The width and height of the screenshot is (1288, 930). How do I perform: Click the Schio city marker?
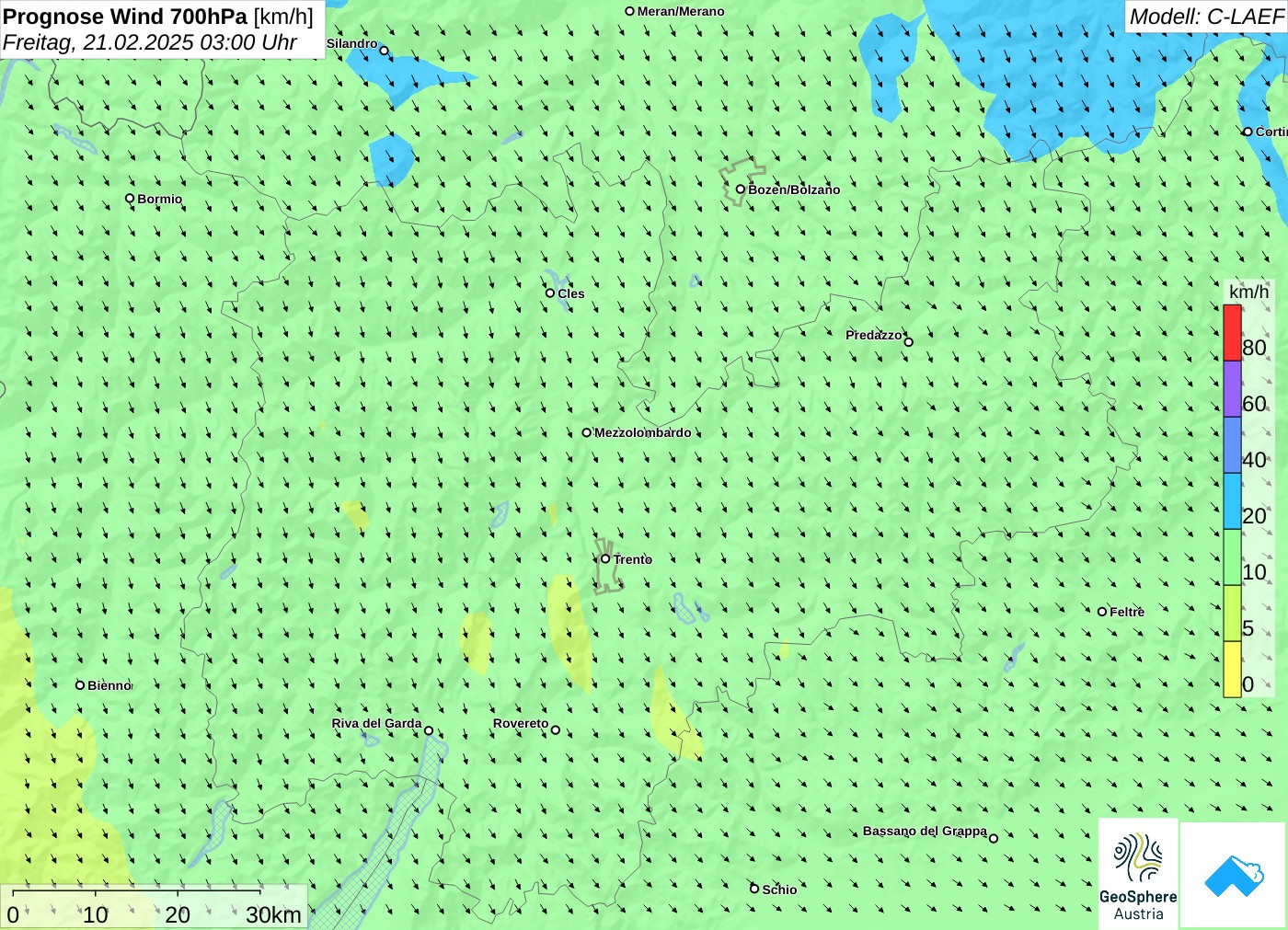click(754, 889)
